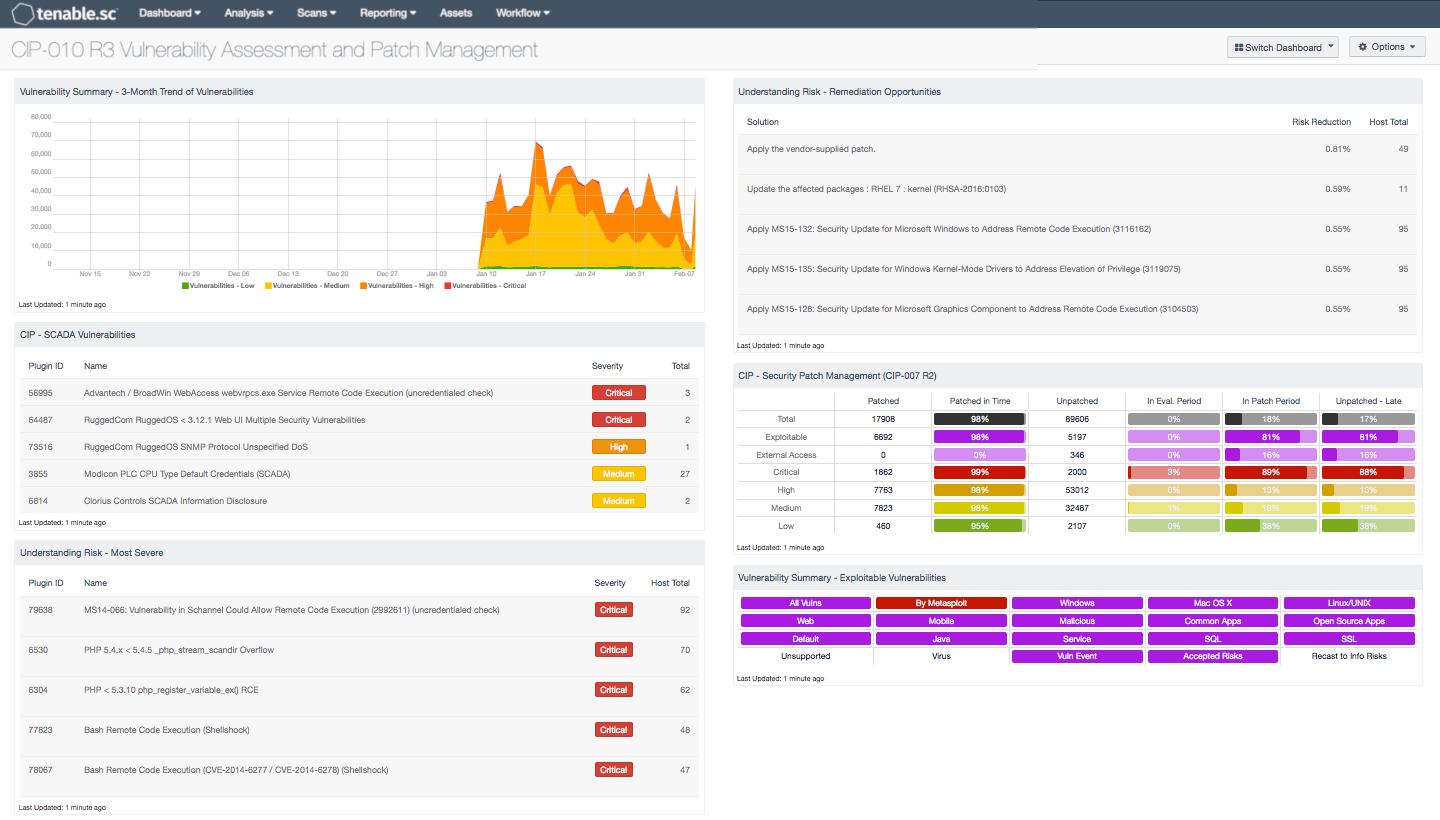
Task: Click the Web indicator
Action: [x=806, y=621]
